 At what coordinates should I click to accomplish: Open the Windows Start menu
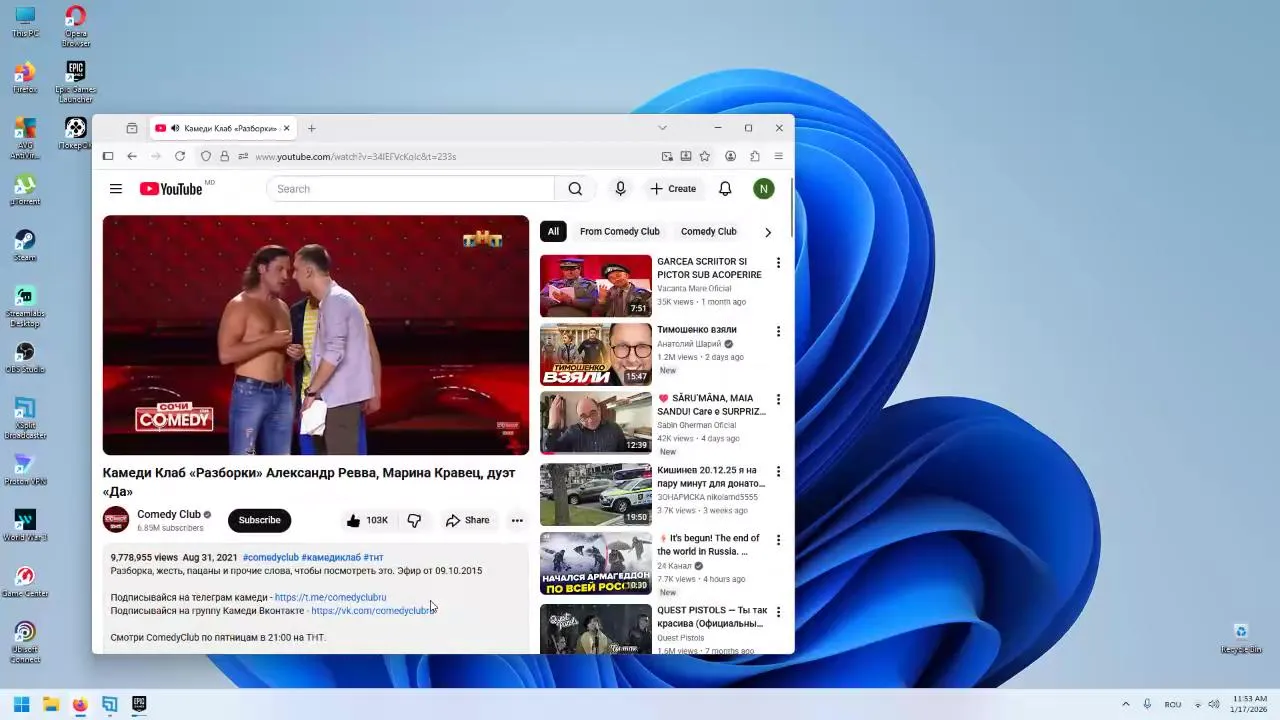click(x=21, y=704)
